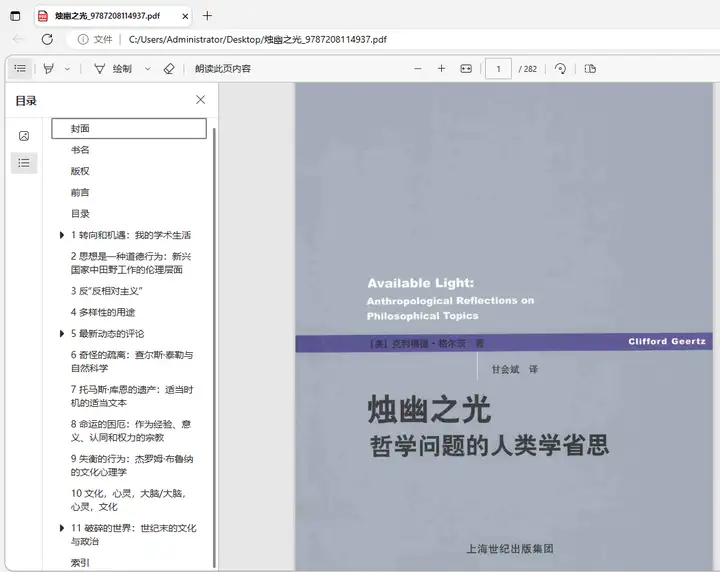
Task: Toggle the page view layout icon
Action: click(590, 69)
